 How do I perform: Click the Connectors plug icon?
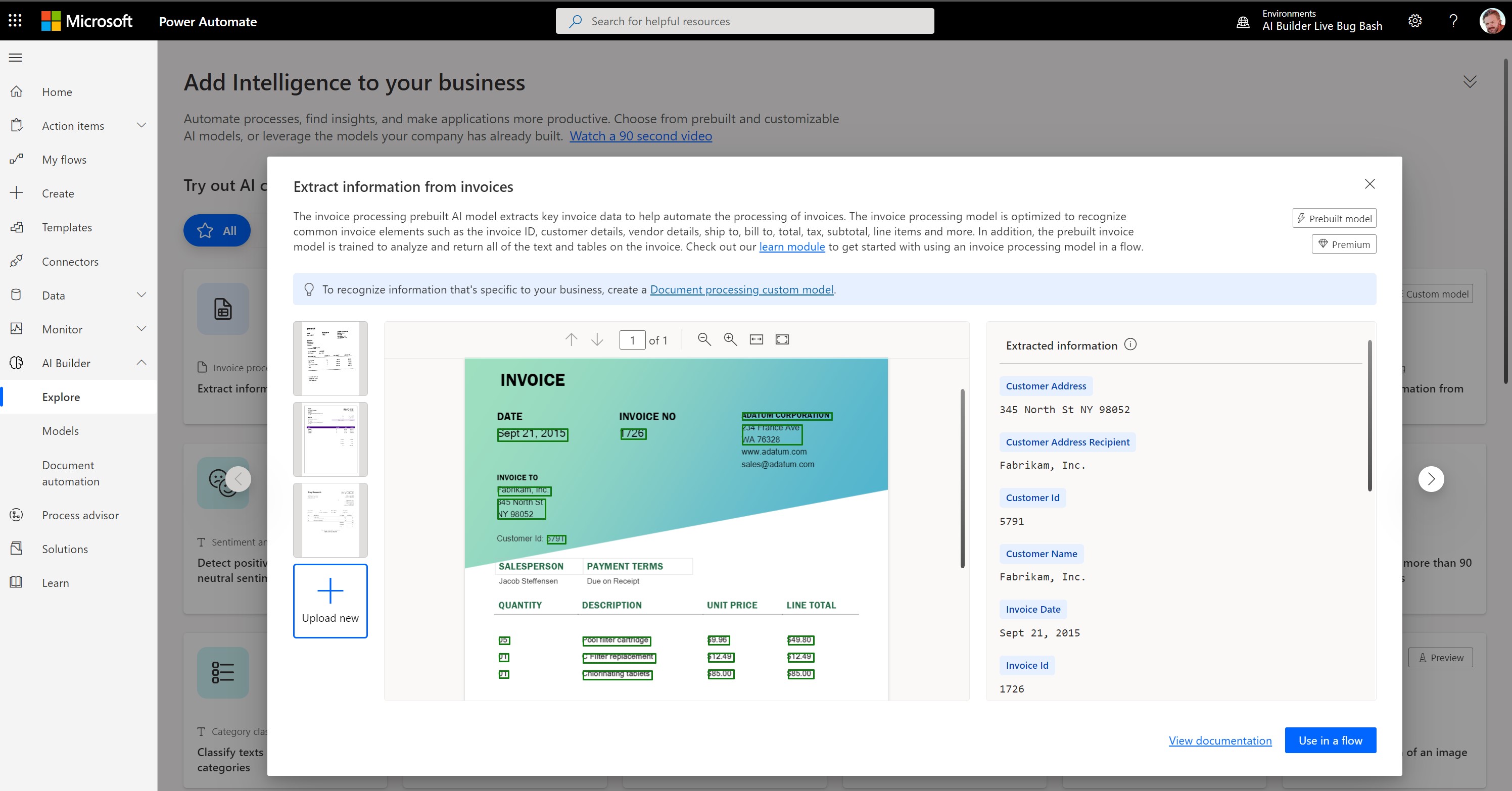click(17, 261)
